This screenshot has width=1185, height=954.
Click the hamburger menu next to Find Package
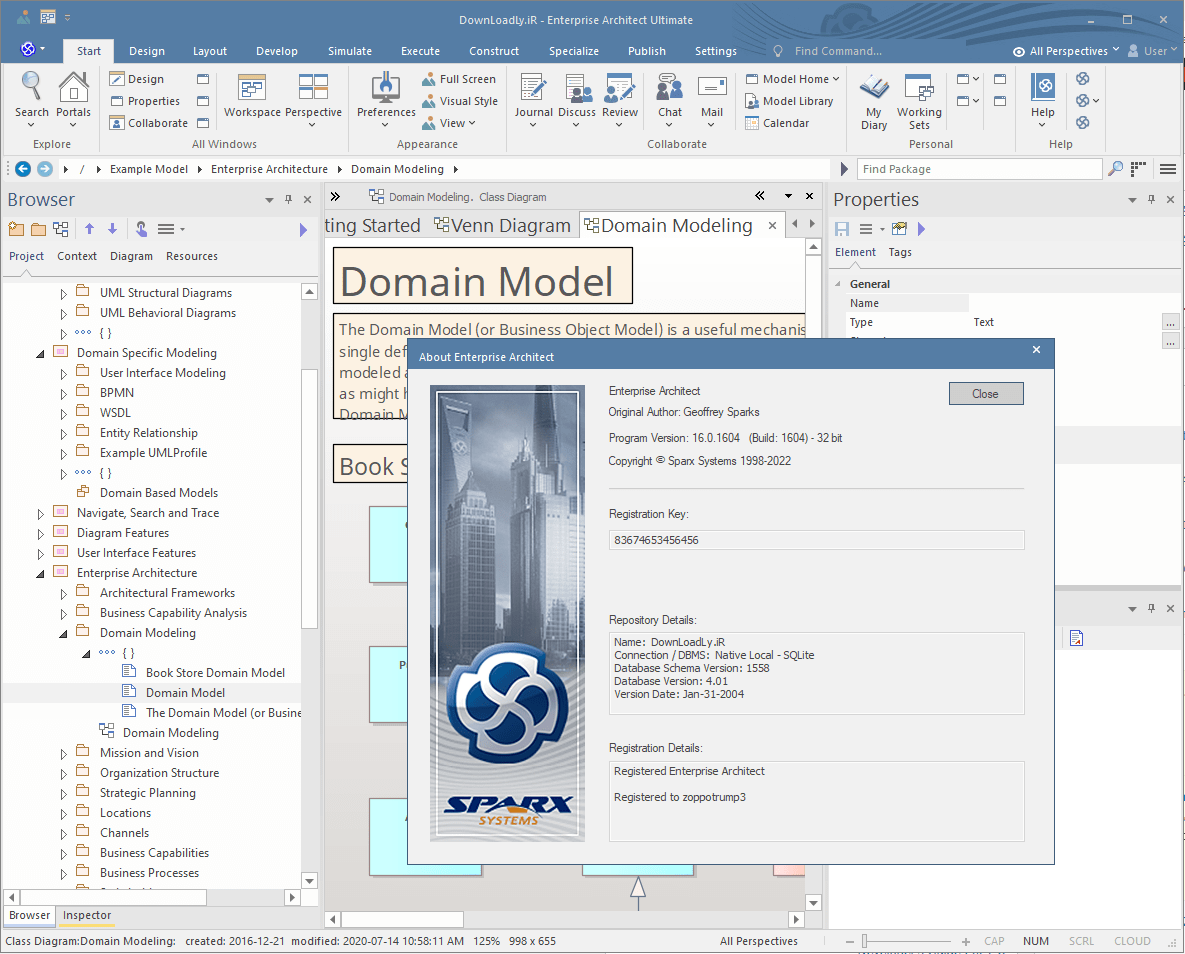point(1168,169)
